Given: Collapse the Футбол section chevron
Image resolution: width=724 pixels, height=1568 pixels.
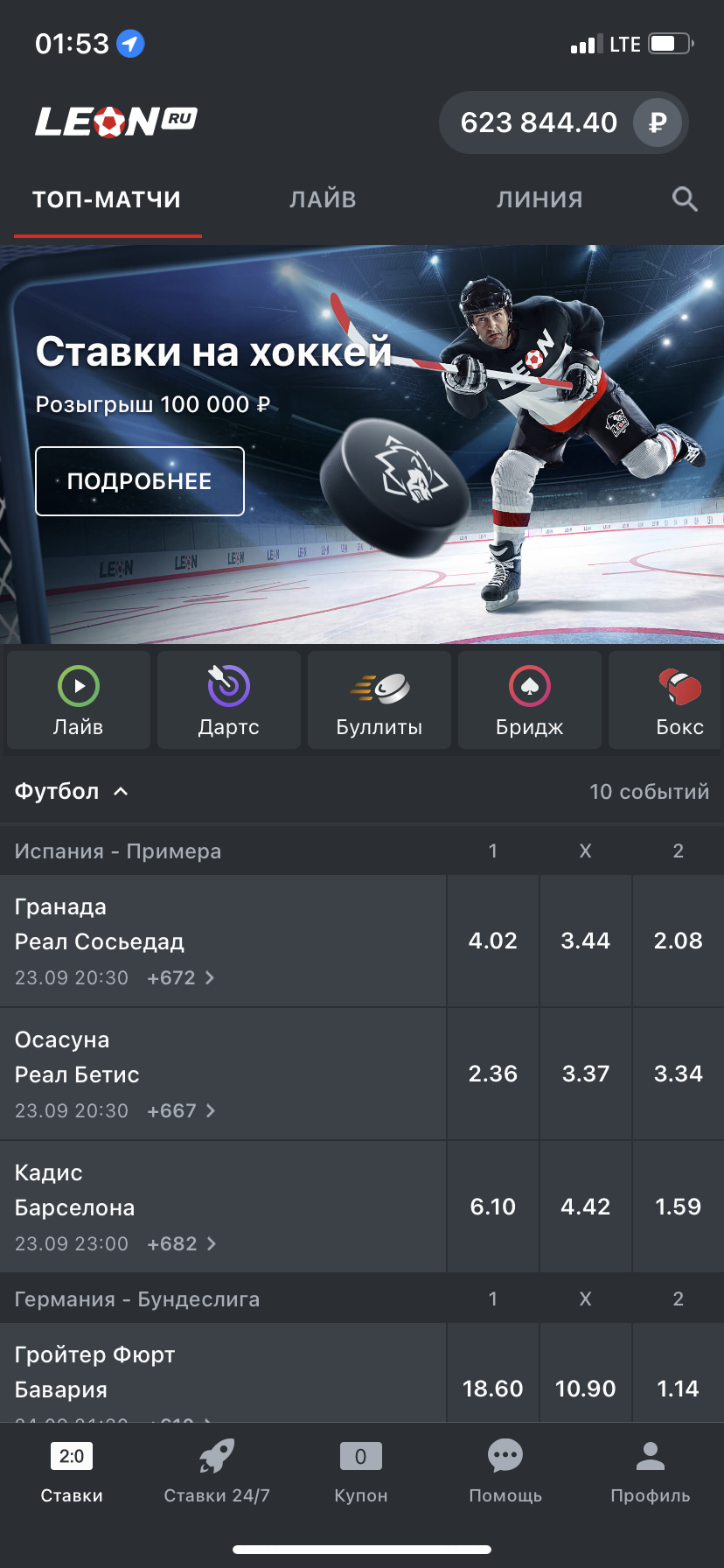Looking at the screenshot, I should pos(121,792).
